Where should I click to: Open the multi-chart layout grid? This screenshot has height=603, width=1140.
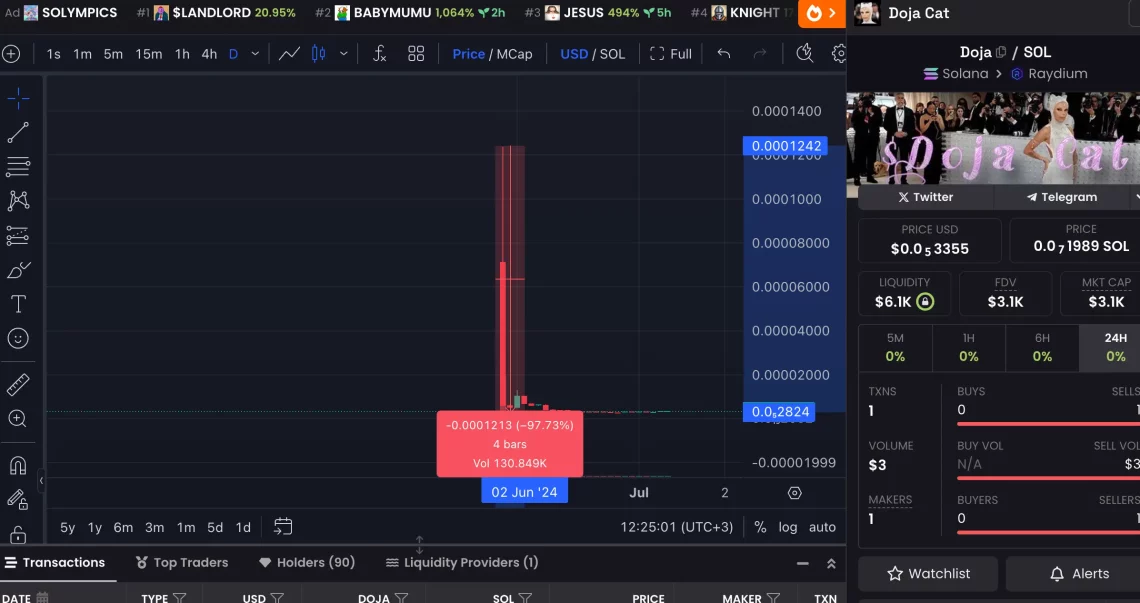click(416, 54)
